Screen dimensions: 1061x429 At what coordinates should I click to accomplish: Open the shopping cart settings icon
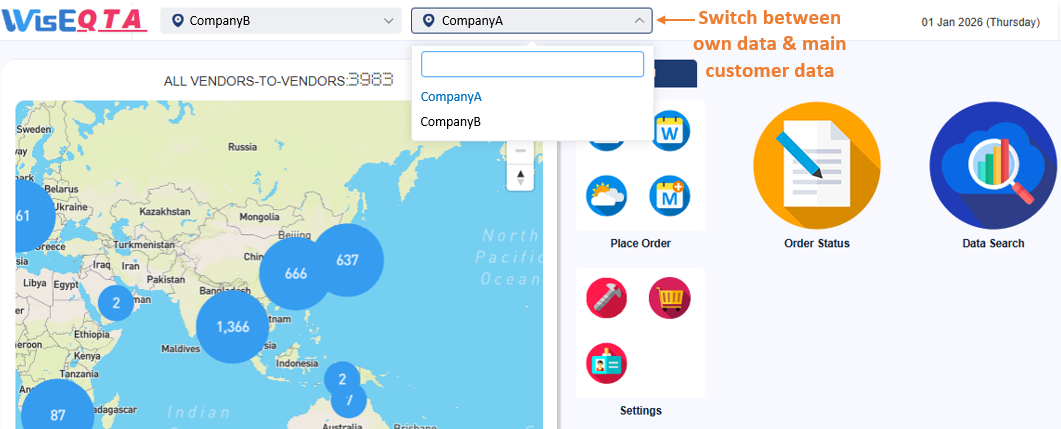[669, 298]
